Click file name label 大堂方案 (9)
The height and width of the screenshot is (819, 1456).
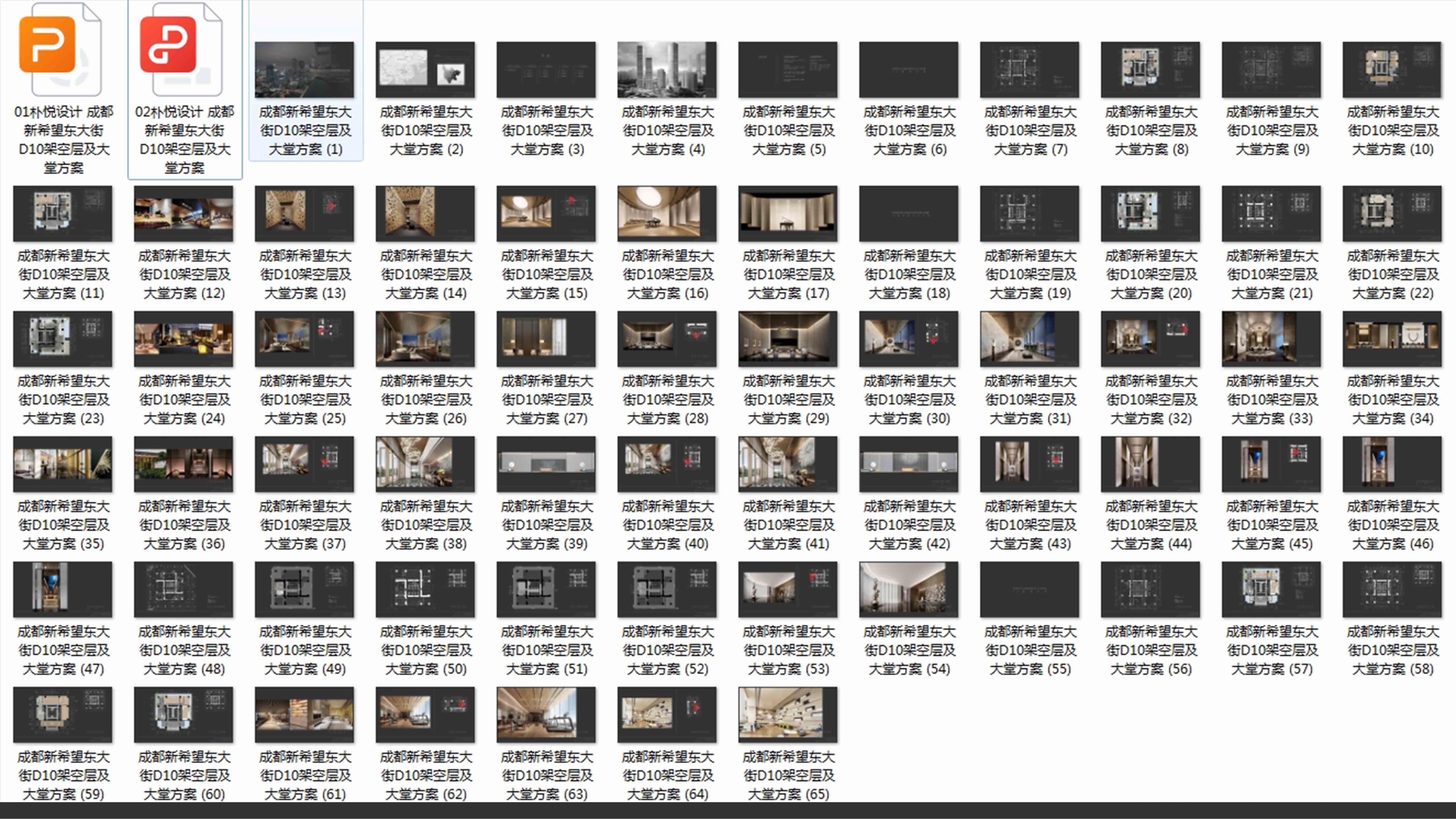(x=1272, y=131)
